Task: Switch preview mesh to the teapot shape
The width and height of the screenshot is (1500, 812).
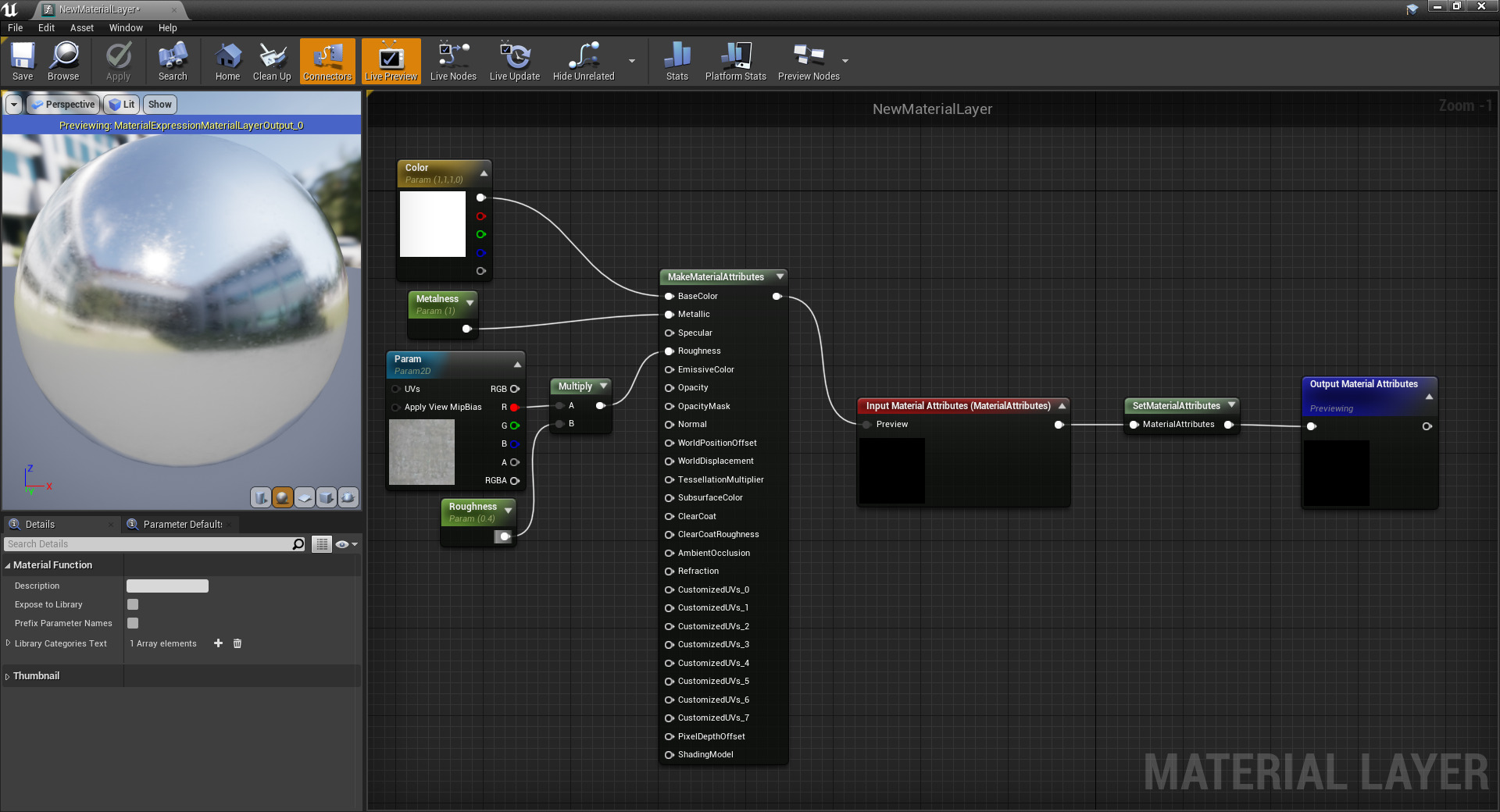Action: [x=348, y=497]
